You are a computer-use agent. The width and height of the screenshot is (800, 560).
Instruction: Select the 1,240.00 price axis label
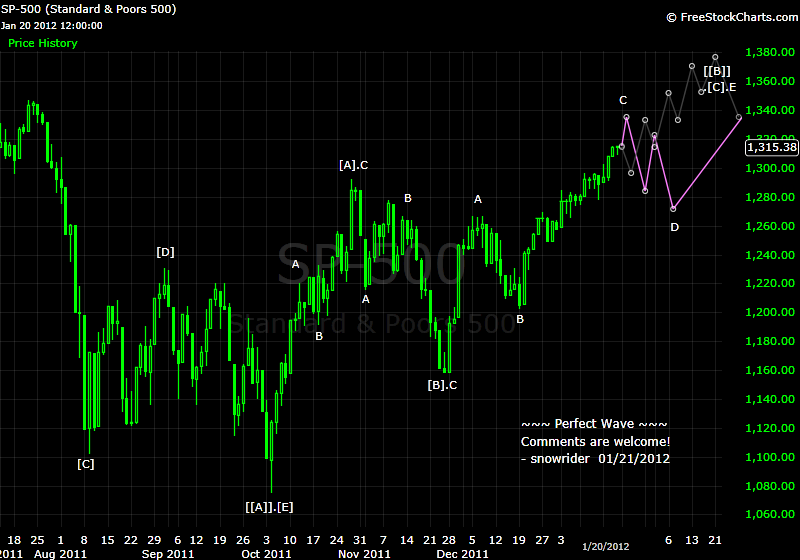[770, 255]
